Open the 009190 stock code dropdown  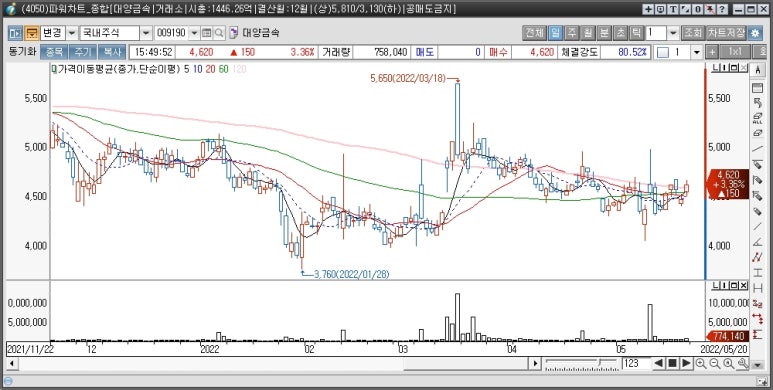click(194, 33)
